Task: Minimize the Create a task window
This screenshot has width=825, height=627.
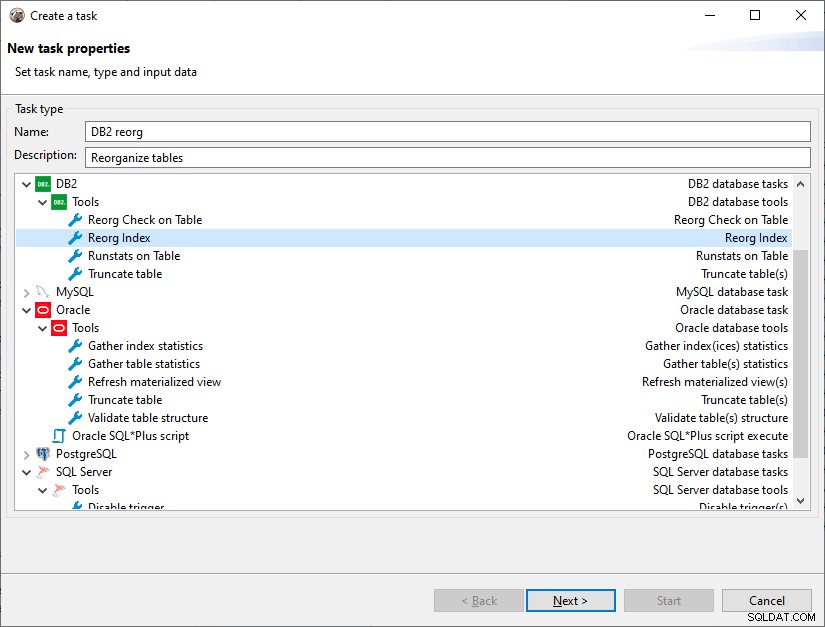Action: point(710,15)
